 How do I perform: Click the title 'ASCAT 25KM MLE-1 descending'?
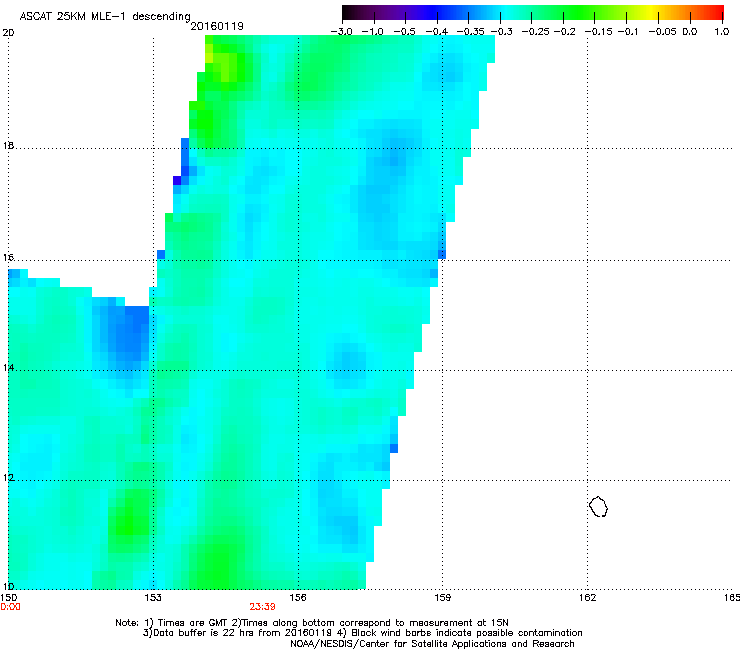[x=105, y=17]
